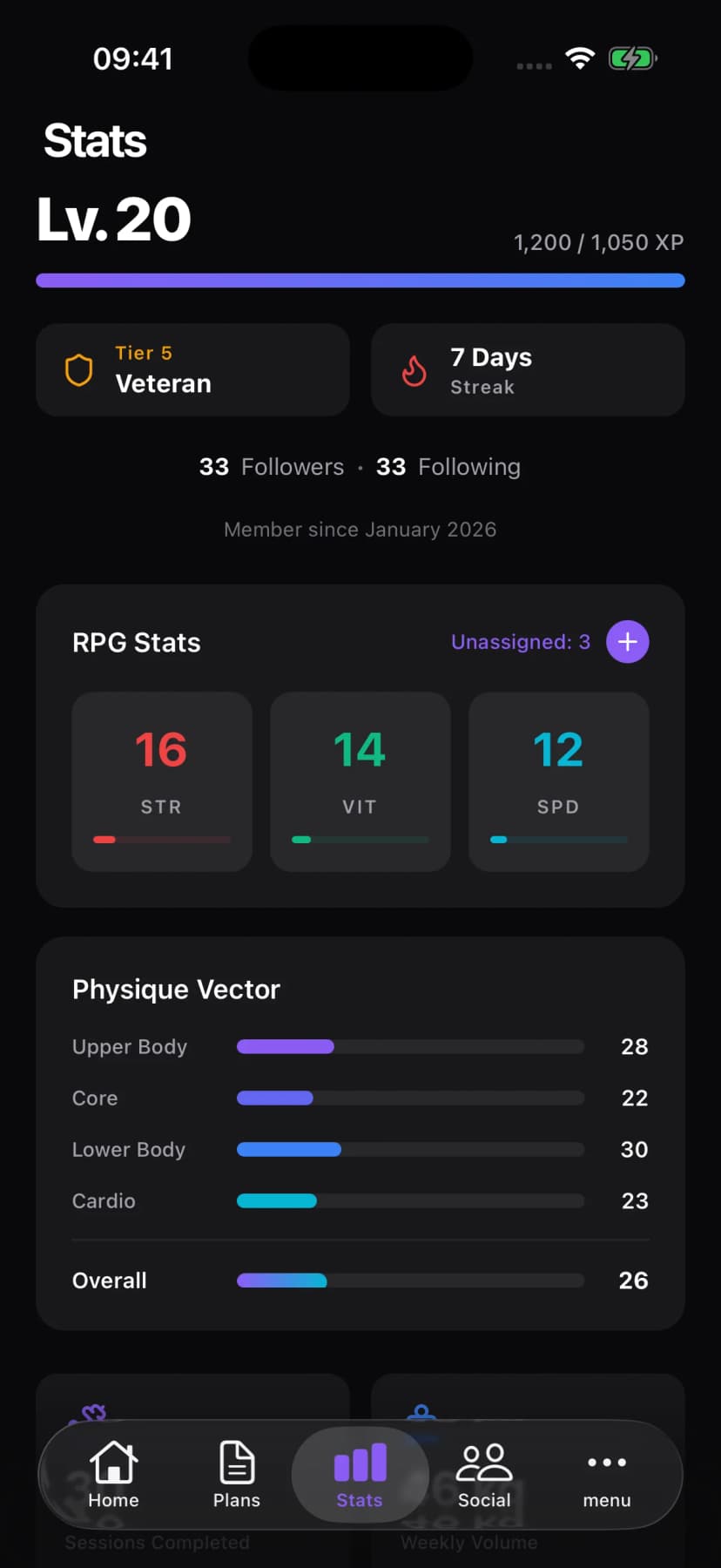
Task: Select the VIT stat card
Action: click(360, 781)
